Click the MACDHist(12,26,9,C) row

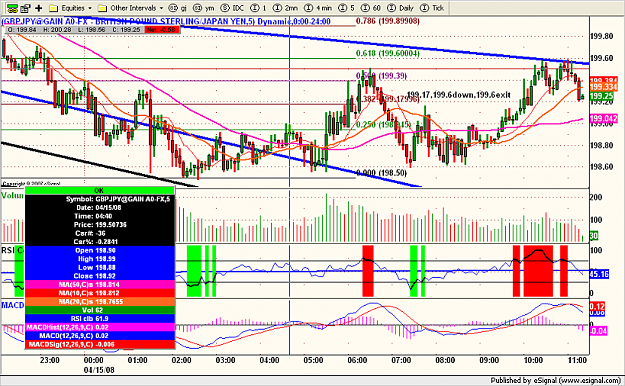coord(100,327)
